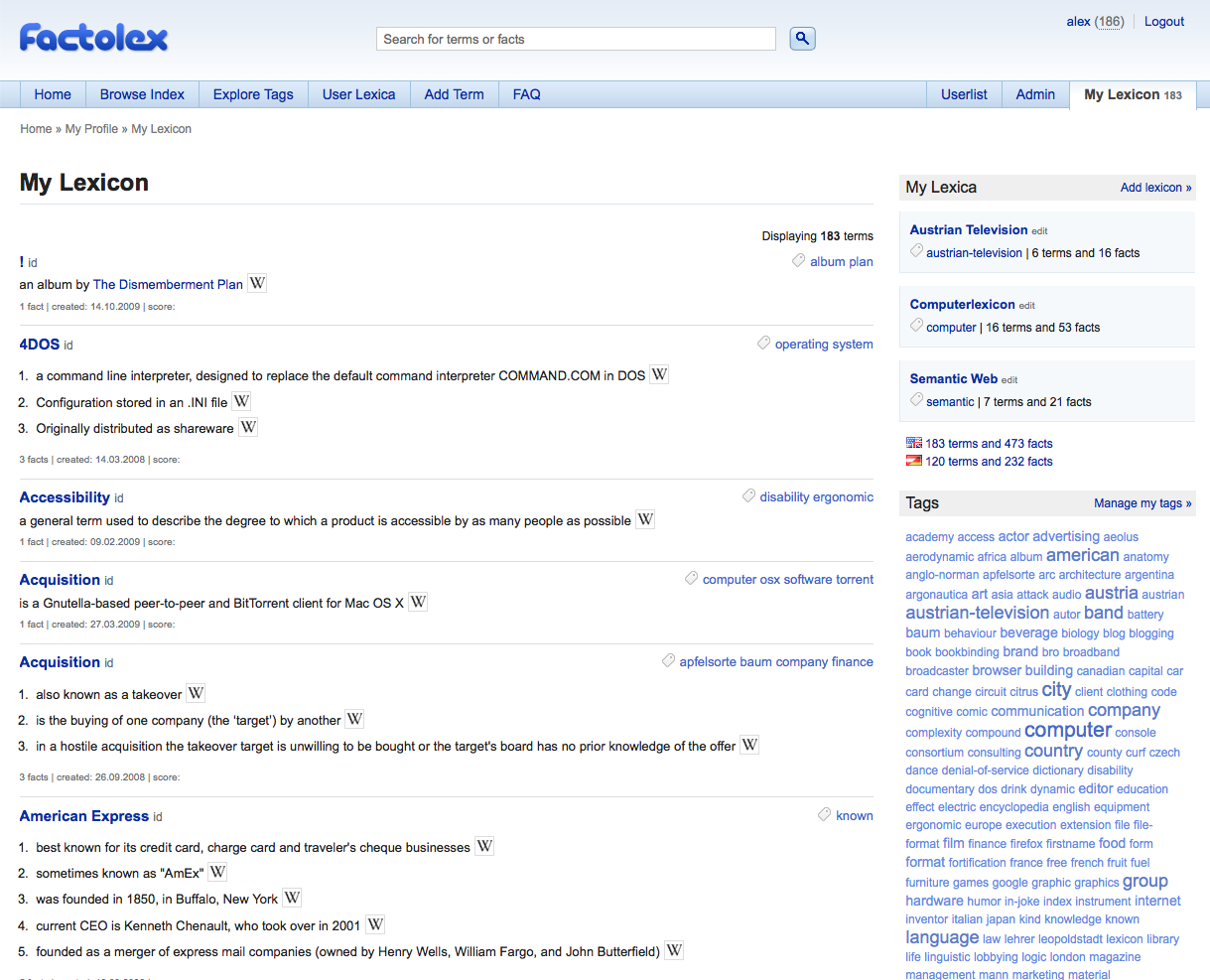This screenshot has height=980, width=1210.
Task: Select the 'american' tag in tag cloud
Action: coord(1083,555)
